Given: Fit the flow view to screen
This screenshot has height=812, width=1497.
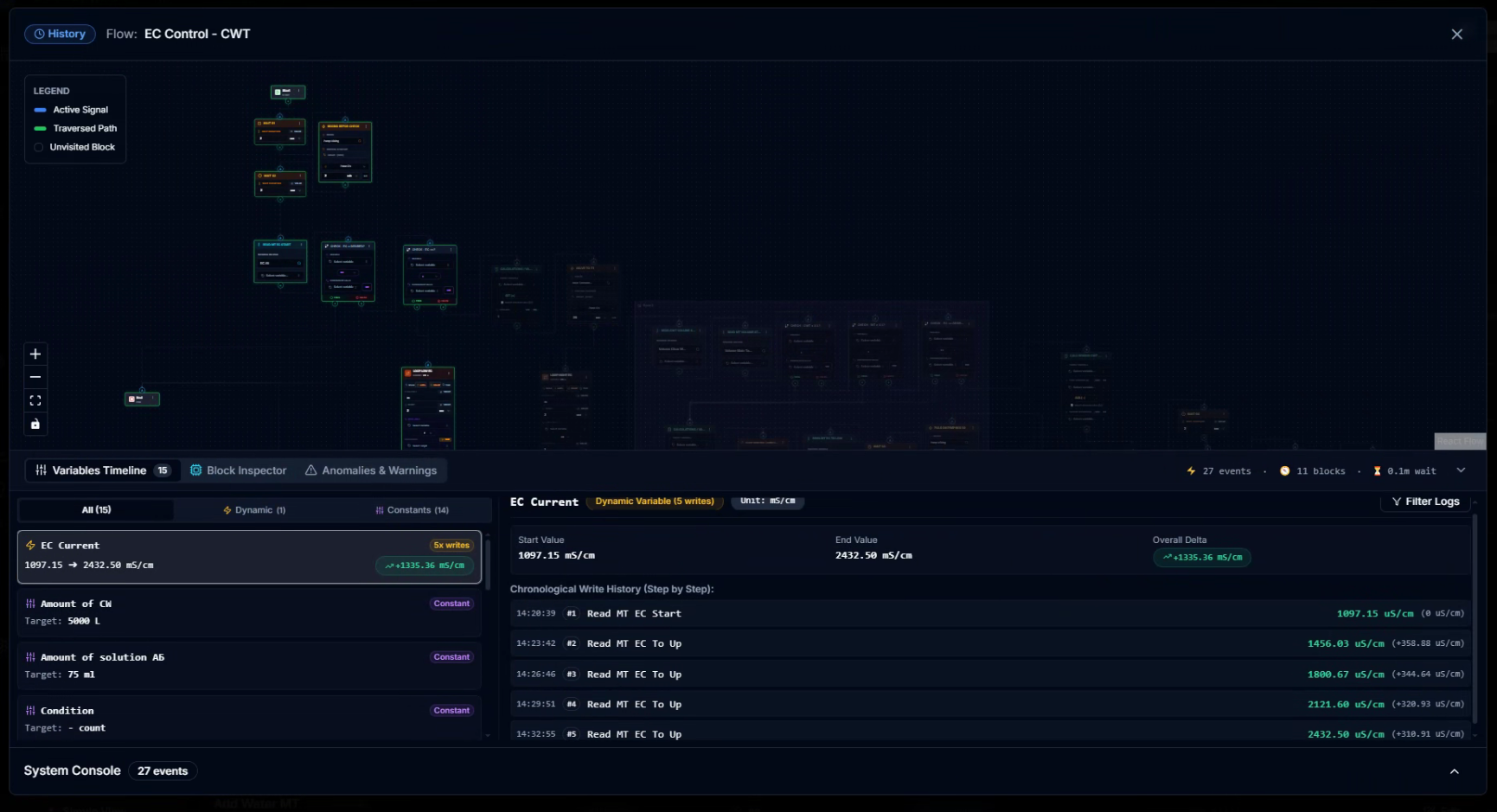Looking at the screenshot, I should click(35, 400).
